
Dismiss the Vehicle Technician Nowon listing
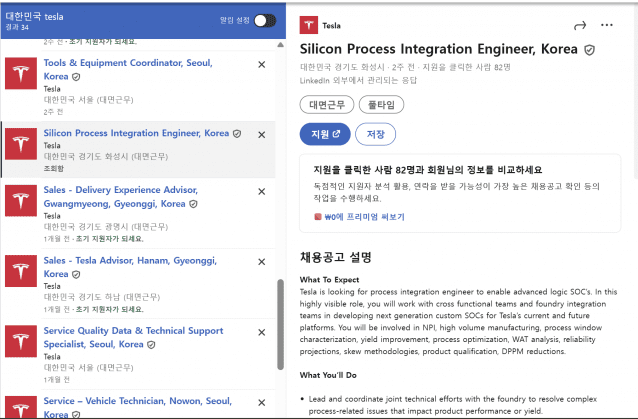(x=262, y=402)
